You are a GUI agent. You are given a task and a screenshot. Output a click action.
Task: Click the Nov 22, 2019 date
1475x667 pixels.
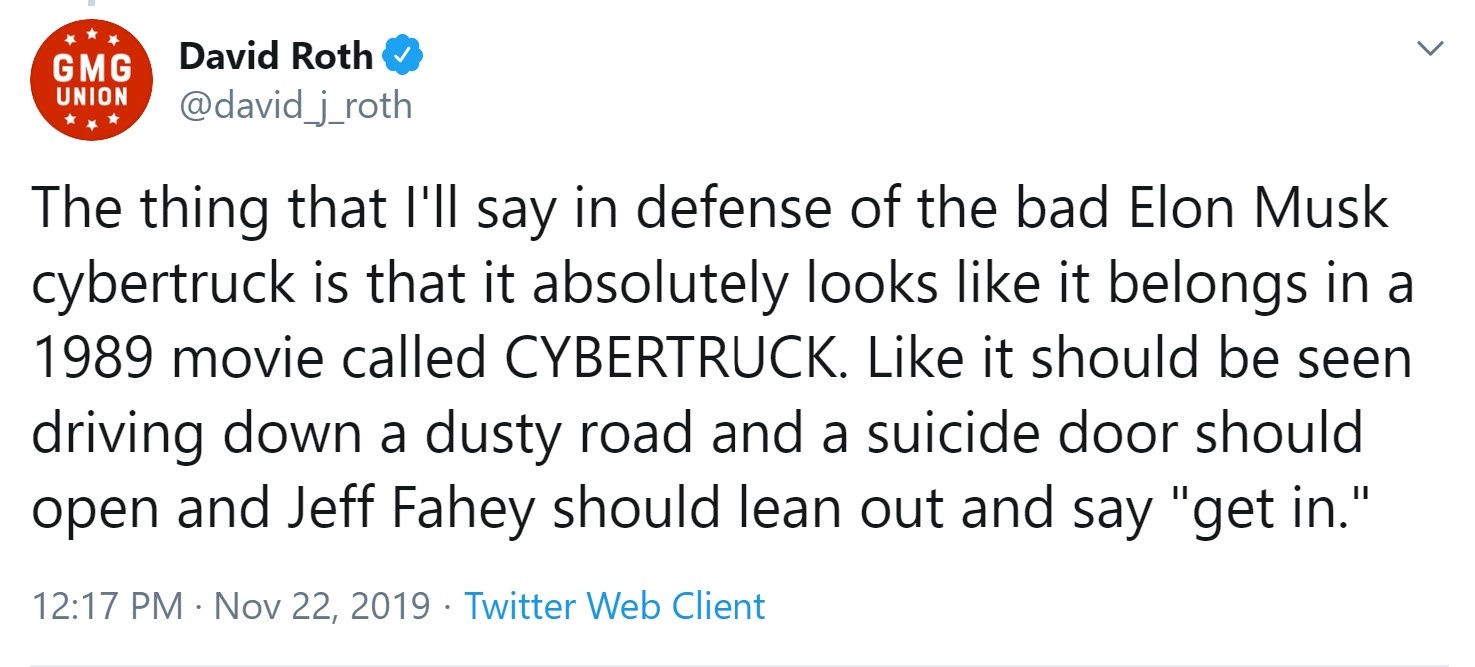pyautogui.click(x=322, y=606)
